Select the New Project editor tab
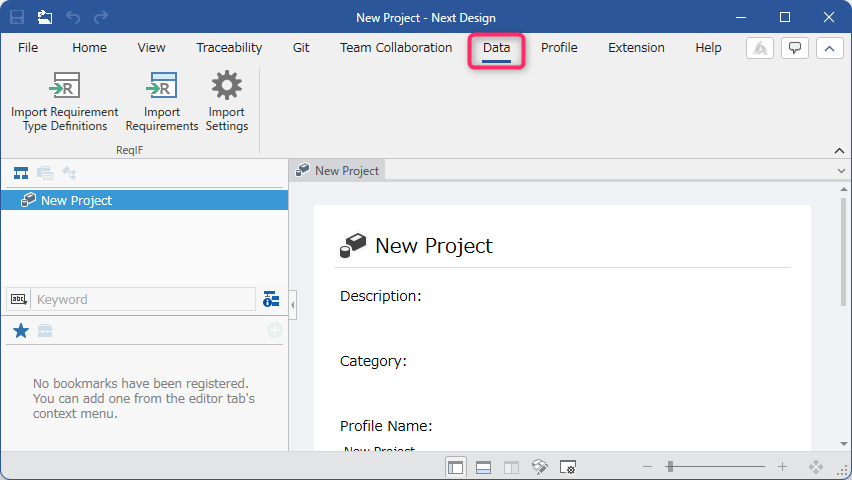Image resolution: width=852 pixels, height=480 pixels. coord(337,170)
